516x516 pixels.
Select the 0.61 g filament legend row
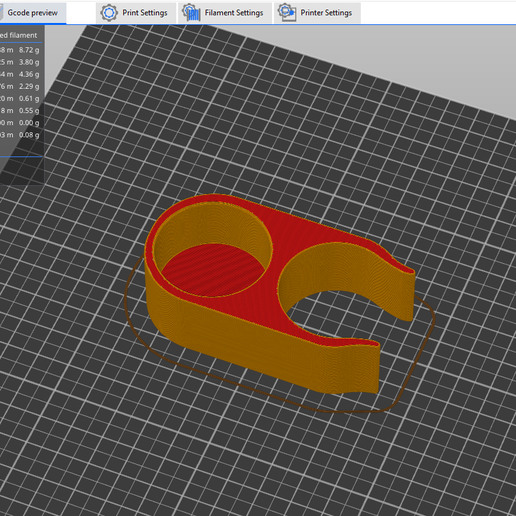(21, 98)
